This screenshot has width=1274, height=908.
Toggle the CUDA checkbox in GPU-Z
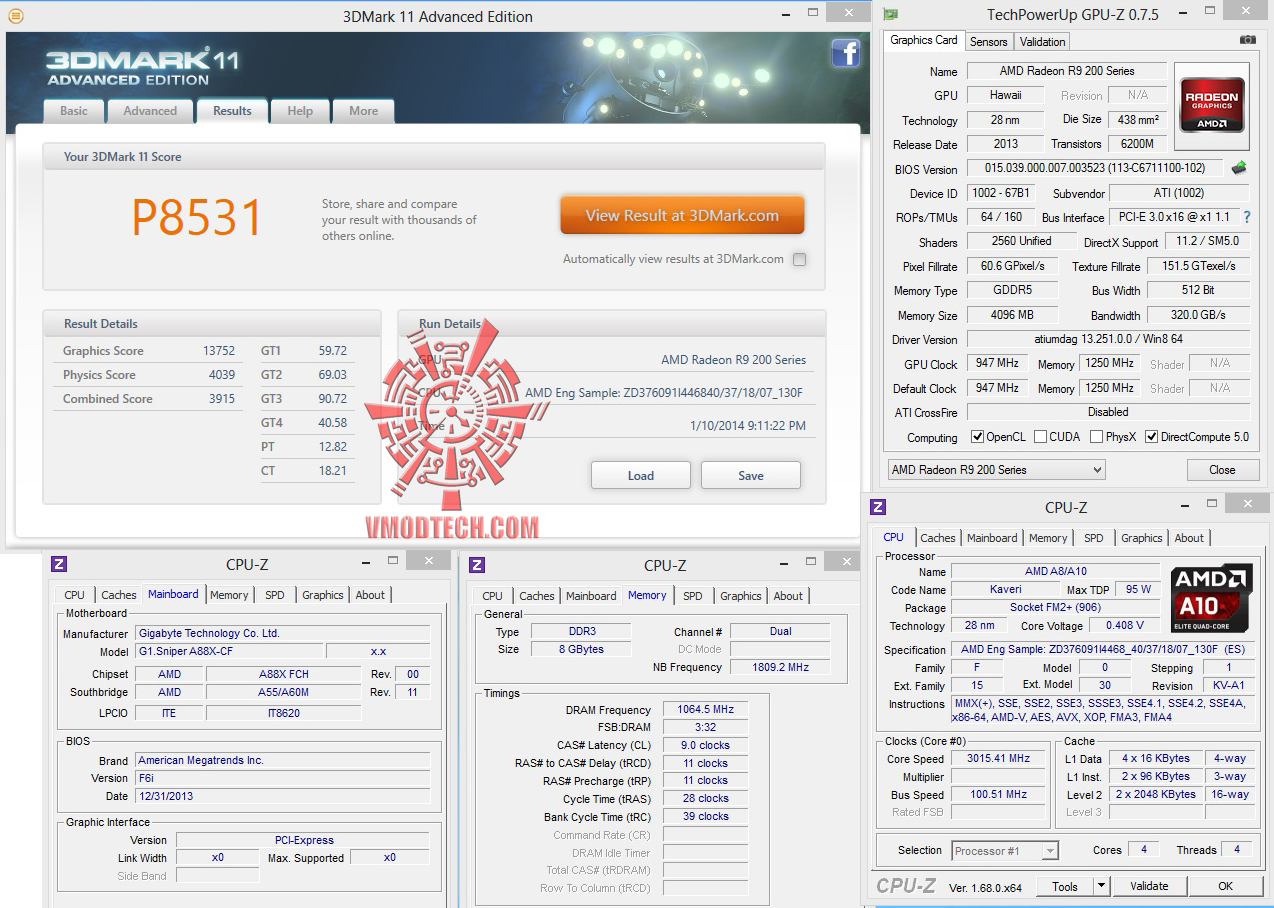(1041, 437)
